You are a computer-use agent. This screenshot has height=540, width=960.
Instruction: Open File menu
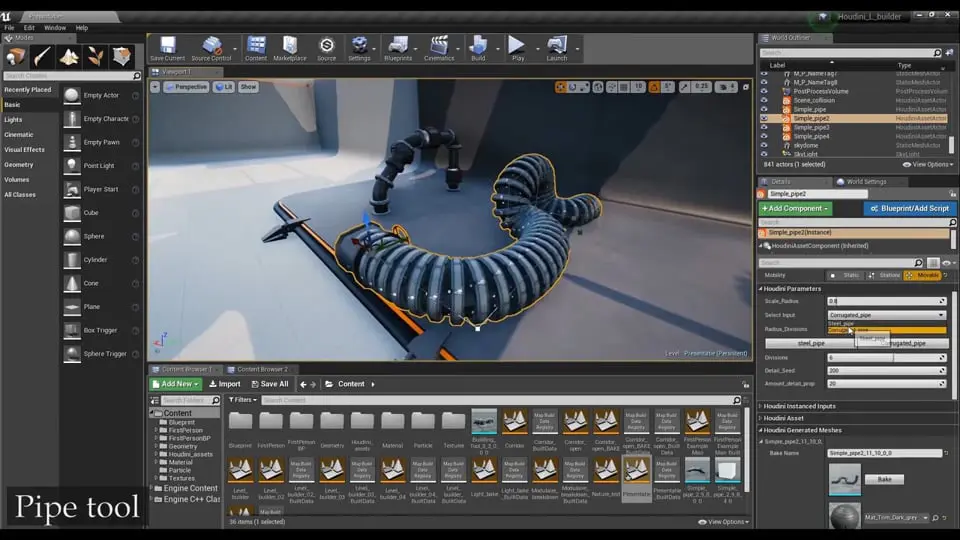pos(9,28)
